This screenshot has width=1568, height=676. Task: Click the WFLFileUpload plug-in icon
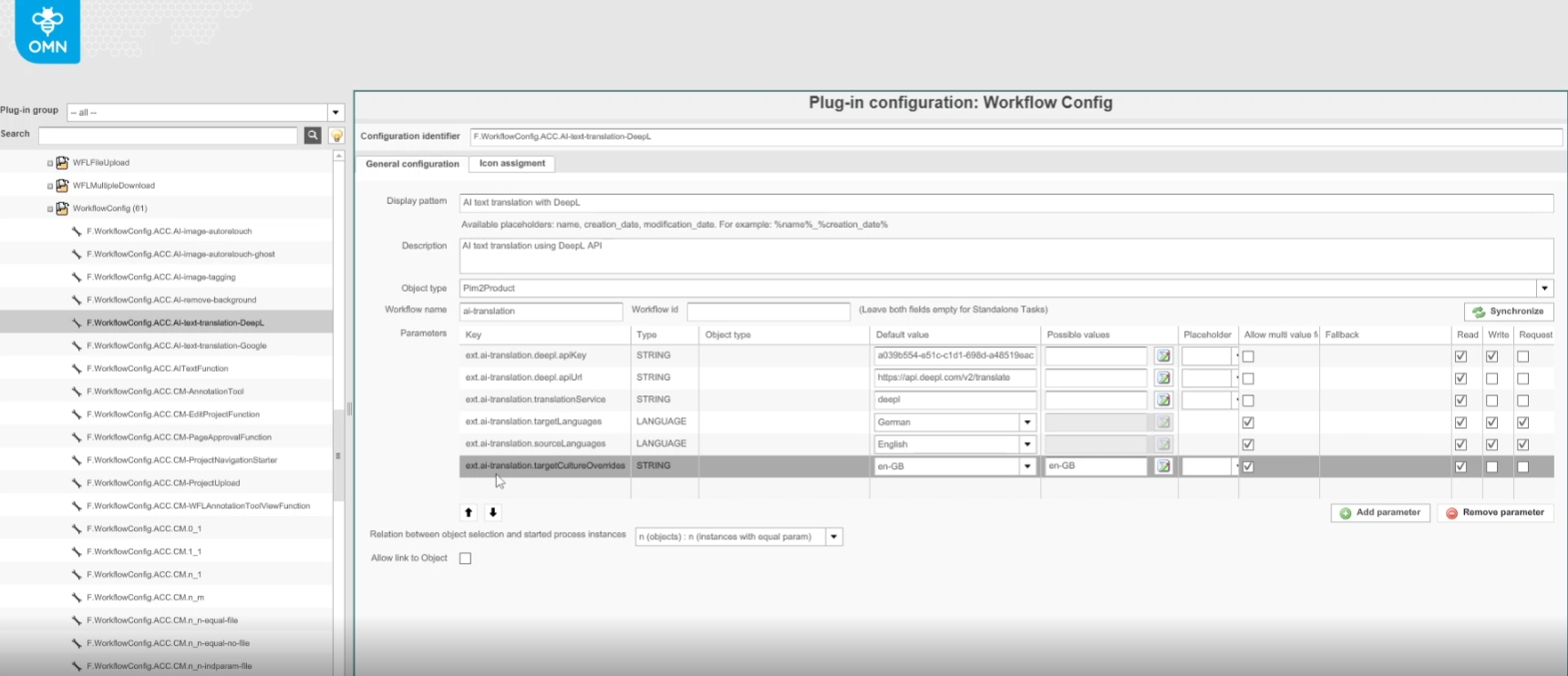click(62, 162)
